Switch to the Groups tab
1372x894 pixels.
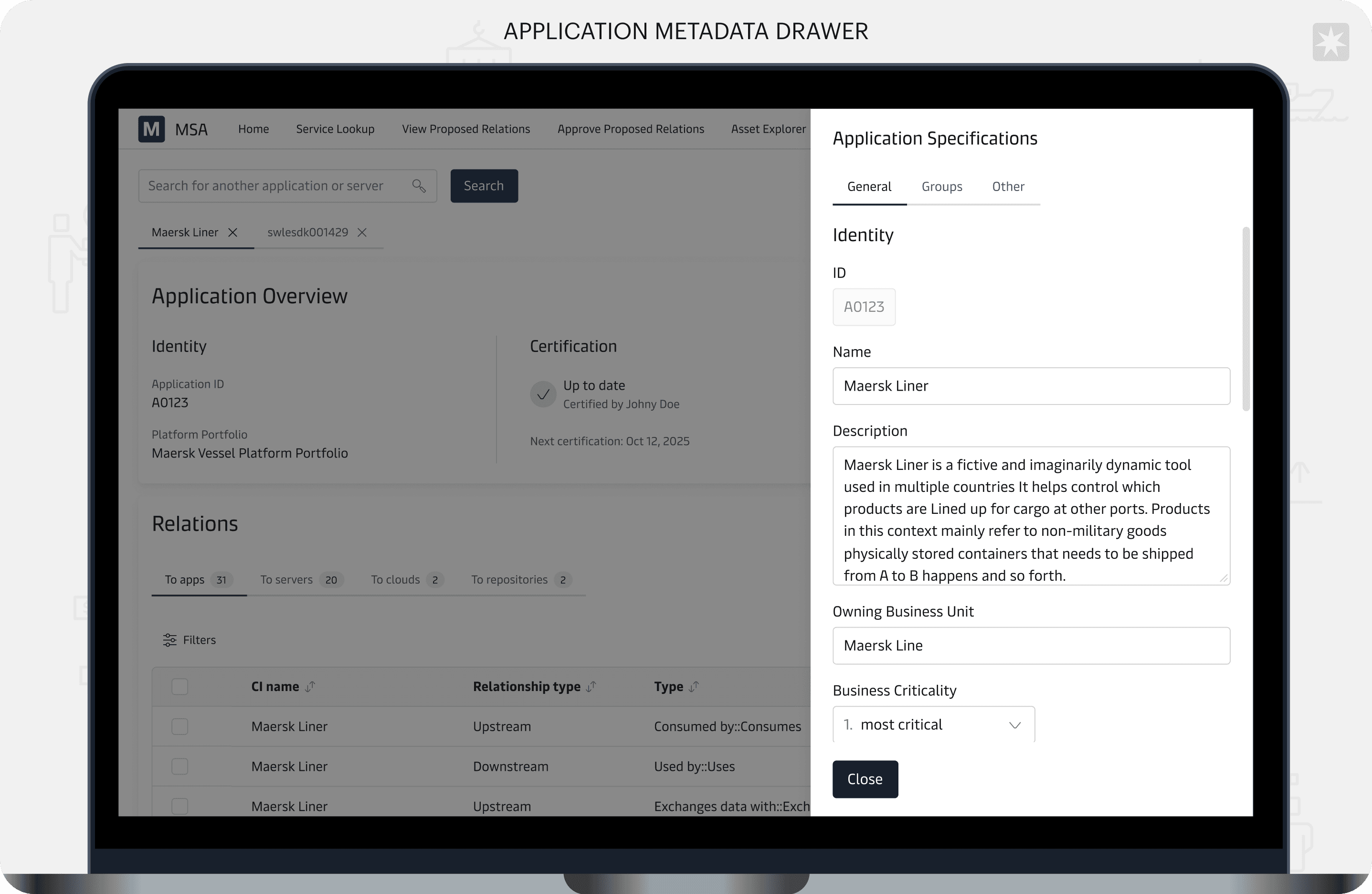coord(941,186)
